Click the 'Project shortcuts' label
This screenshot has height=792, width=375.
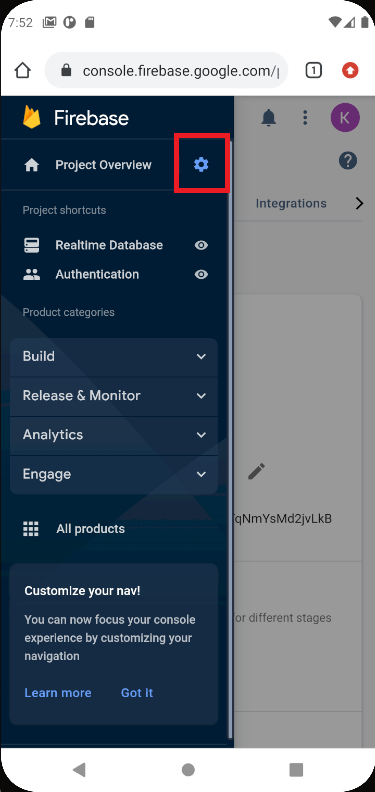(64, 210)
